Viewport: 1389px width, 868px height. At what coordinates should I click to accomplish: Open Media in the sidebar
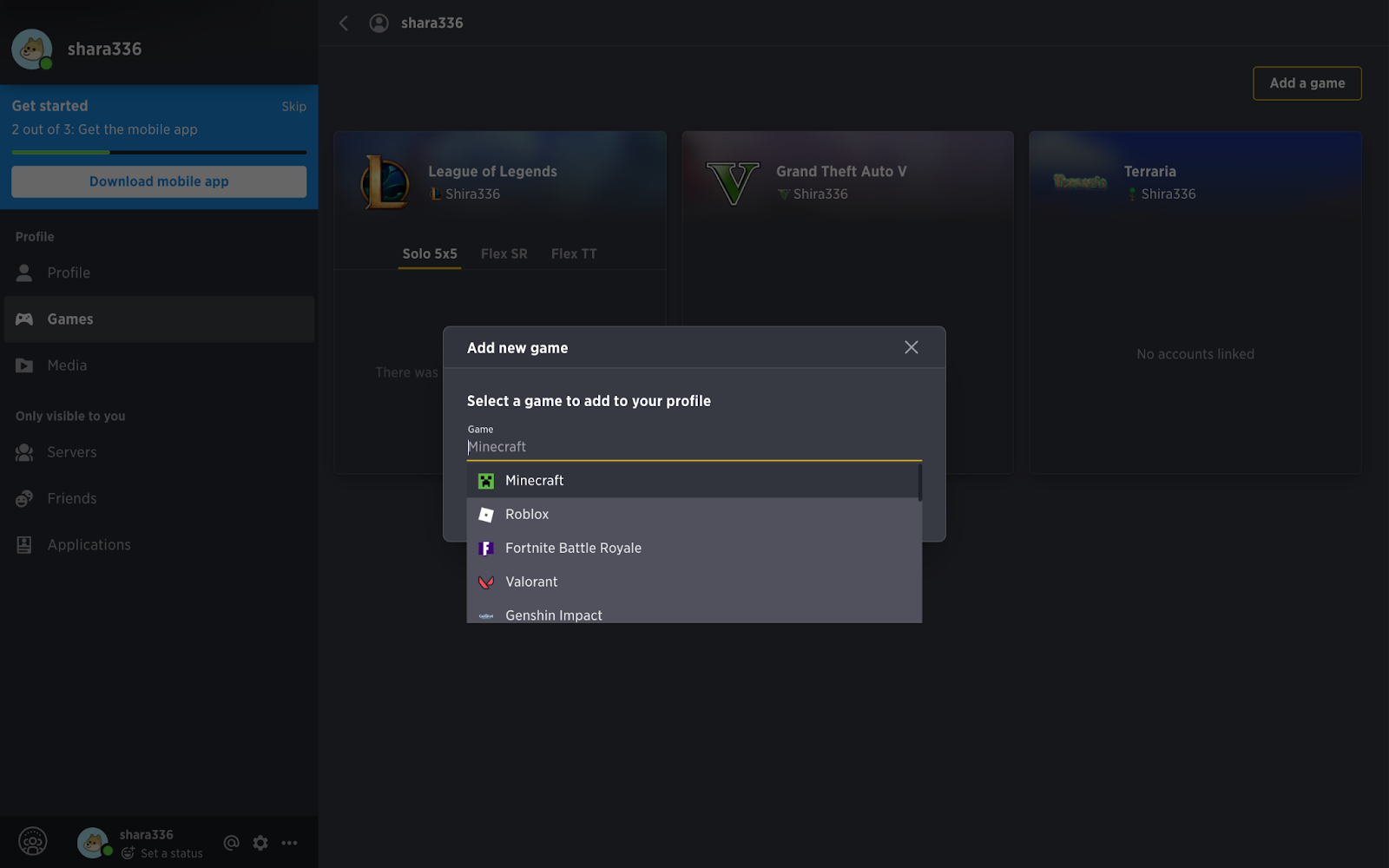pos(159,365)
